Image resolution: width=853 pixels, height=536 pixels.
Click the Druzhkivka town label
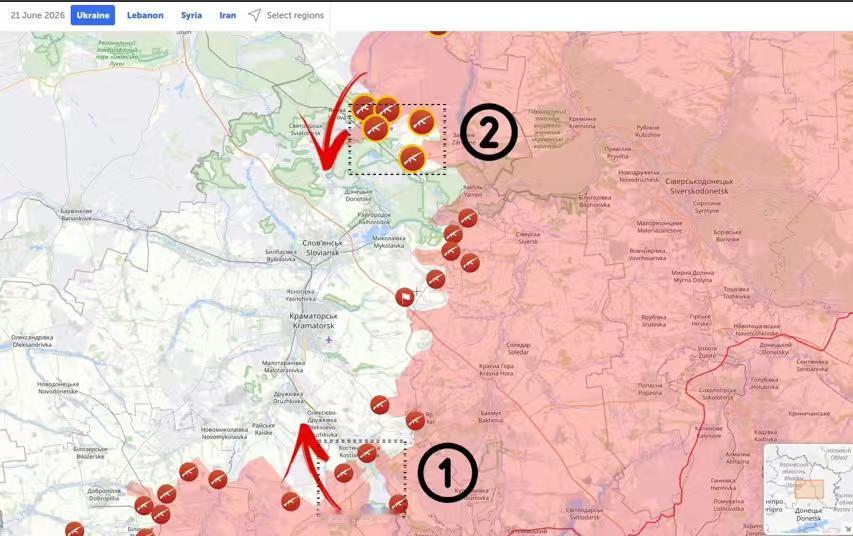[x=288, y=397]
